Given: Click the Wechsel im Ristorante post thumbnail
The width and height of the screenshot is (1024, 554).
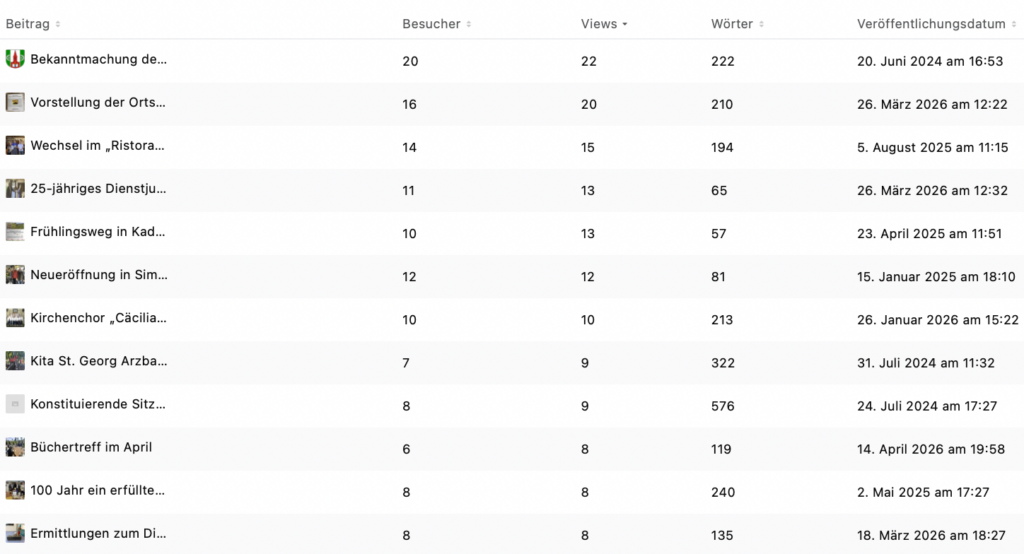Looking at the screenshot, I should [15, 146].
